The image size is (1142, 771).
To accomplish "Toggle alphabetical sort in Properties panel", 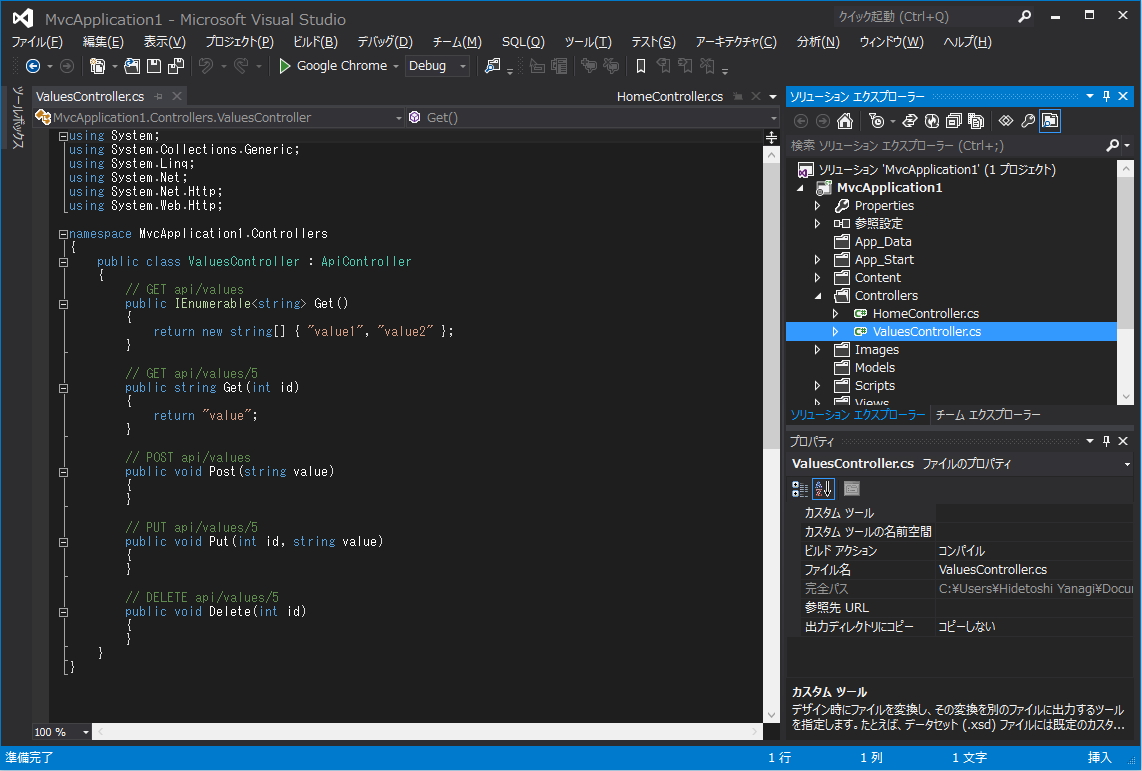I will 823,489.
